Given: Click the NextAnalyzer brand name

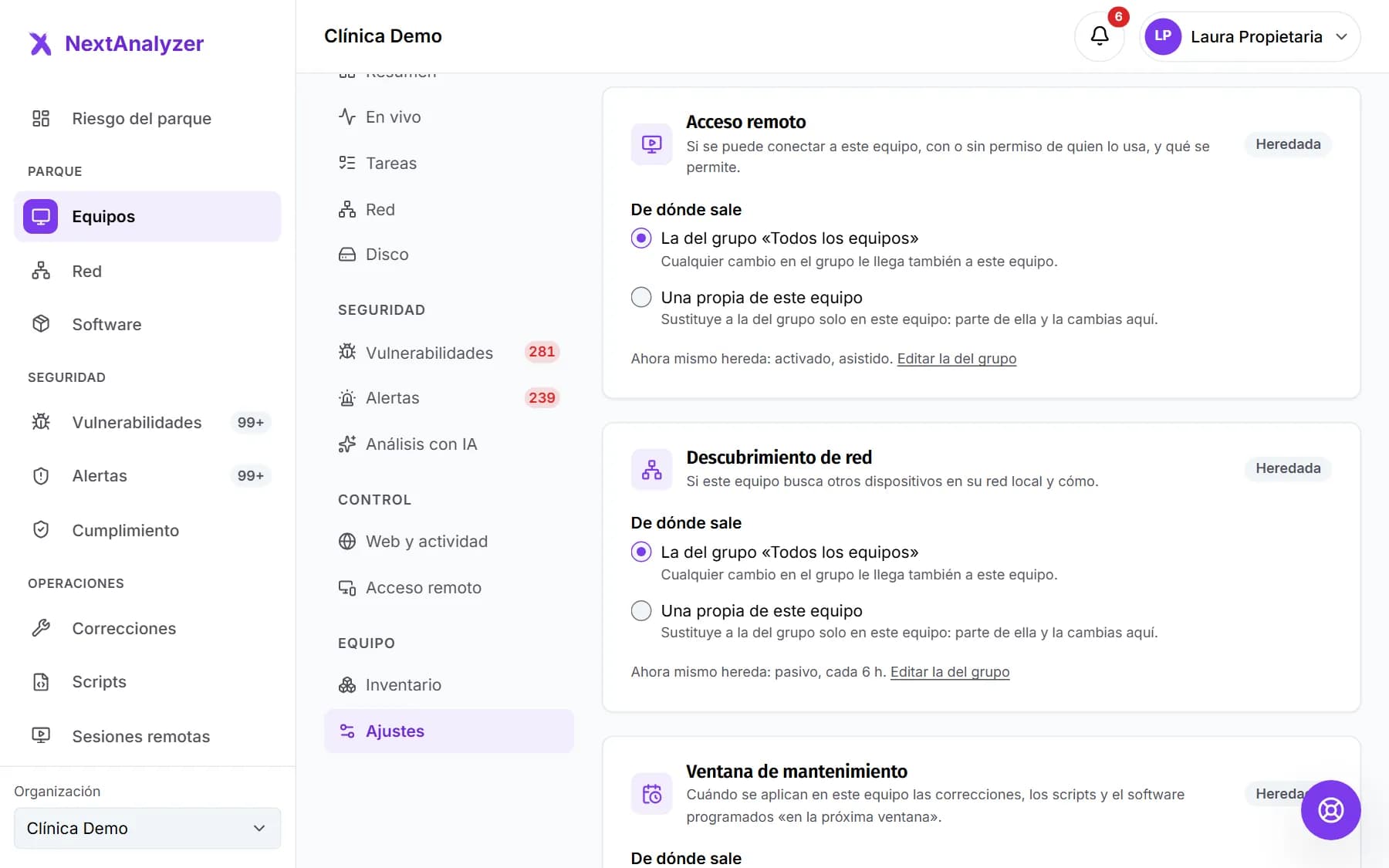Looking at the screenshot, I should coord(134,44).
